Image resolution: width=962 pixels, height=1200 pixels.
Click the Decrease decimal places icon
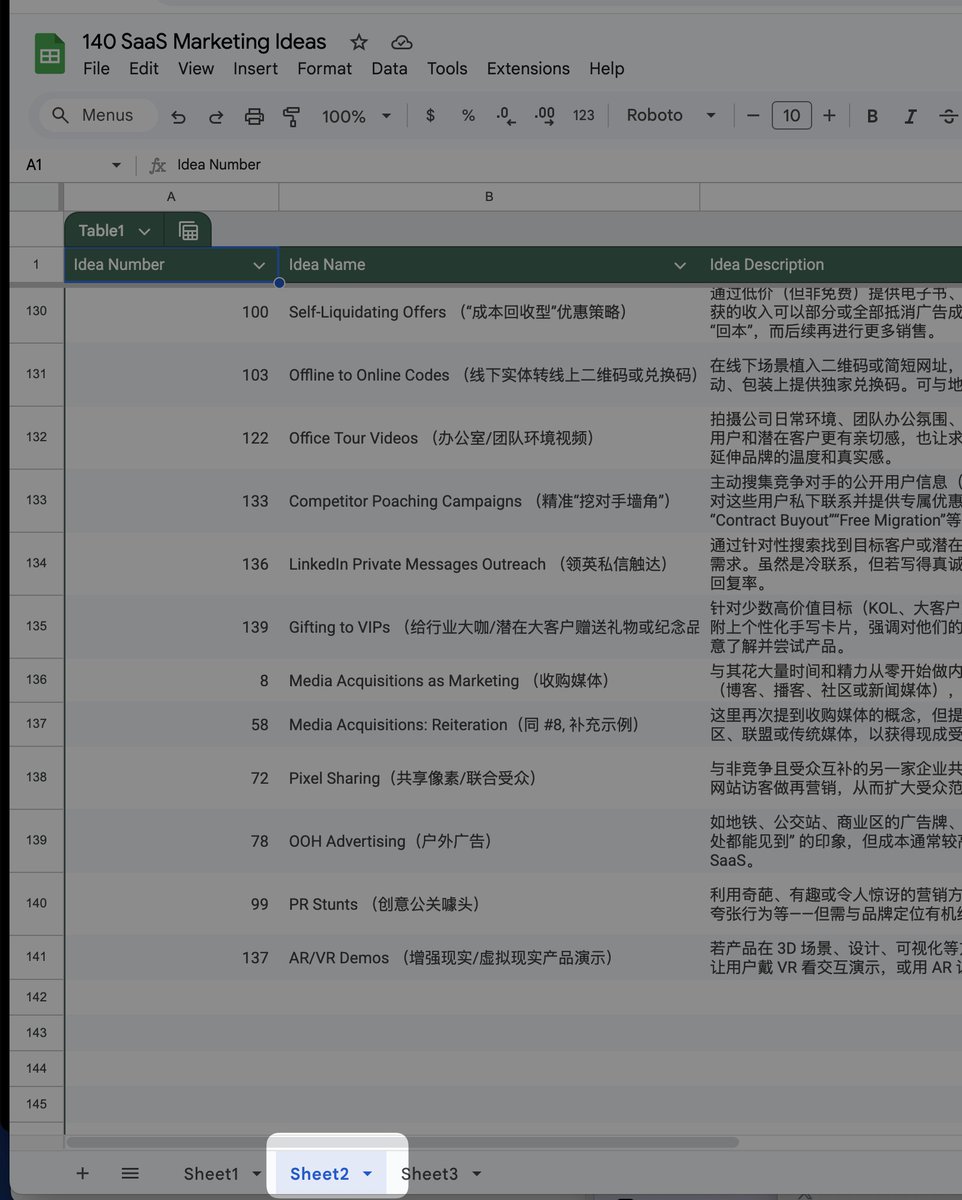click(x=505, y=116)
